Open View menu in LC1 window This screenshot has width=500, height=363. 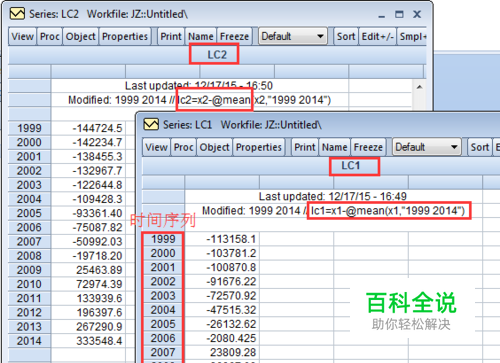pyautogui.click(x=156, y=147)
